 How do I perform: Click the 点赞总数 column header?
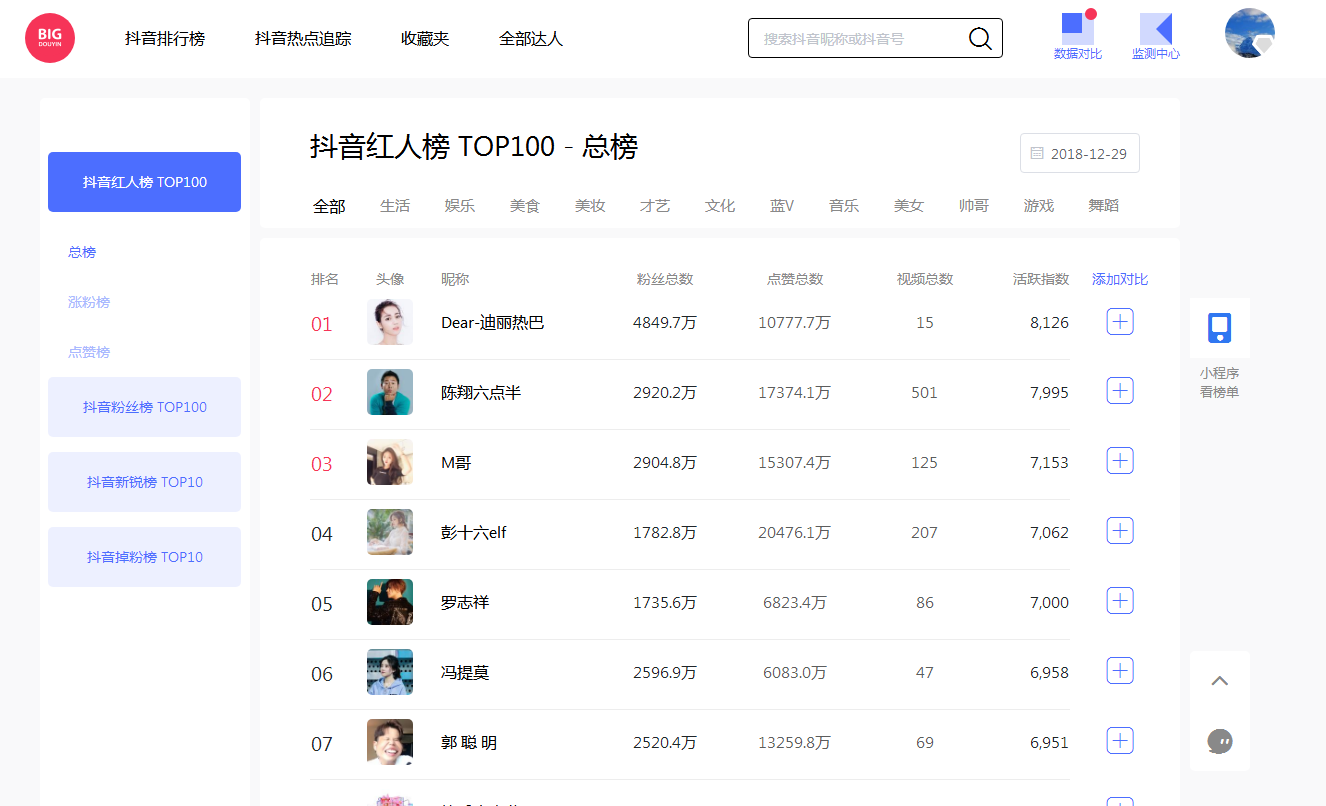pos(795,279)
